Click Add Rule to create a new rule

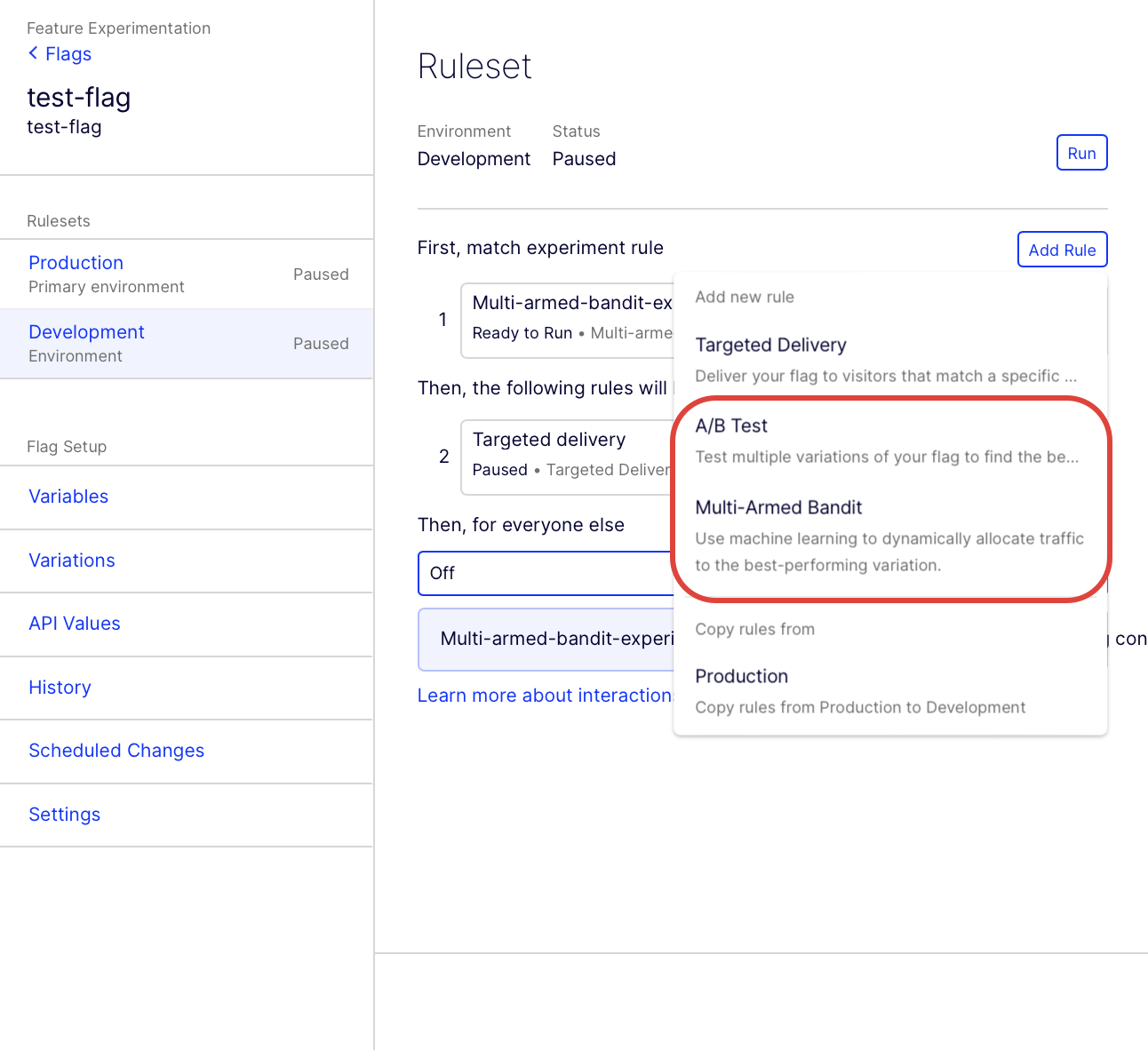tap(1062, 250)
